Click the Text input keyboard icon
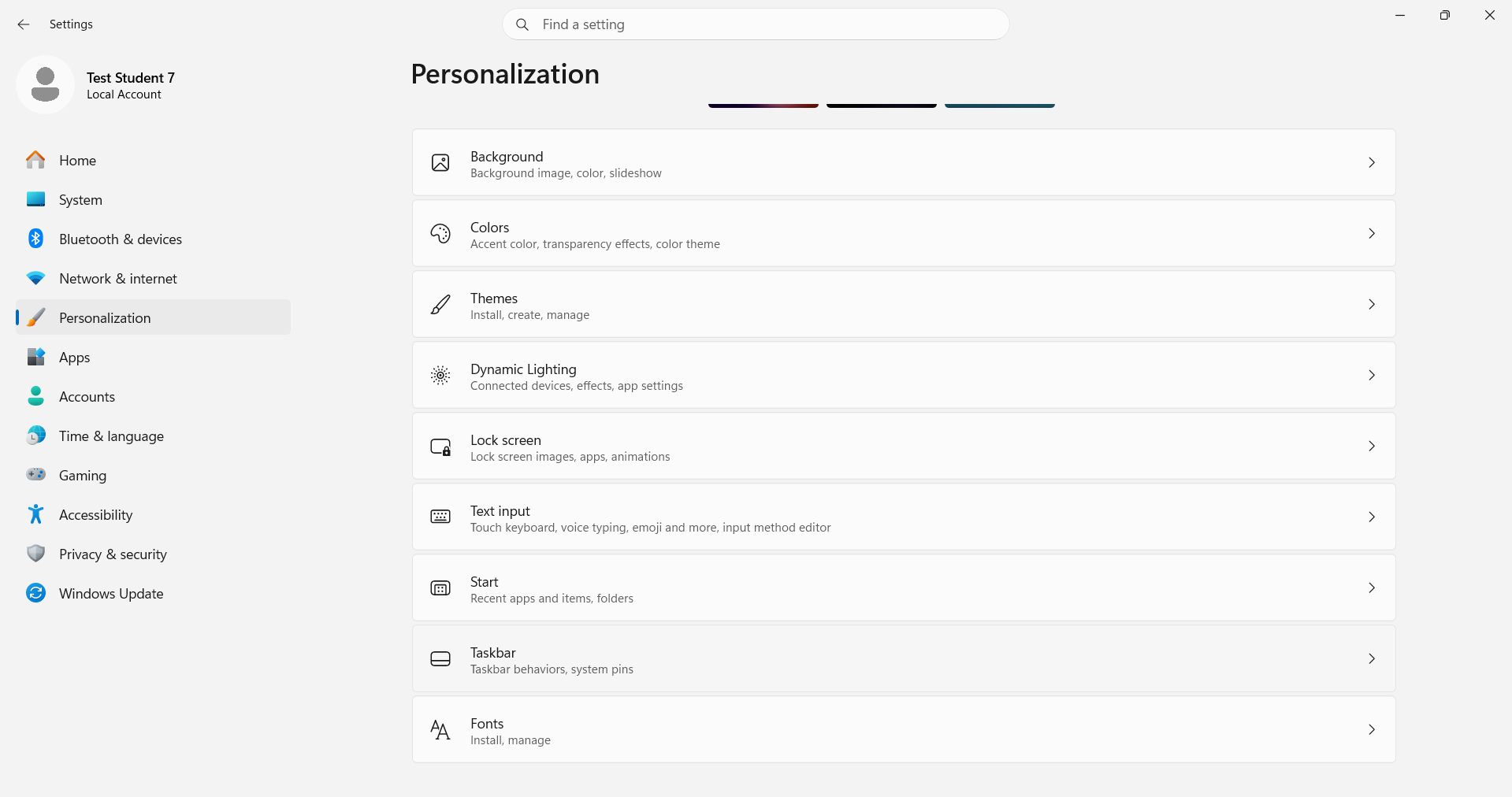This screenshot has width=1512, height=797. click(x=440, y=517)
